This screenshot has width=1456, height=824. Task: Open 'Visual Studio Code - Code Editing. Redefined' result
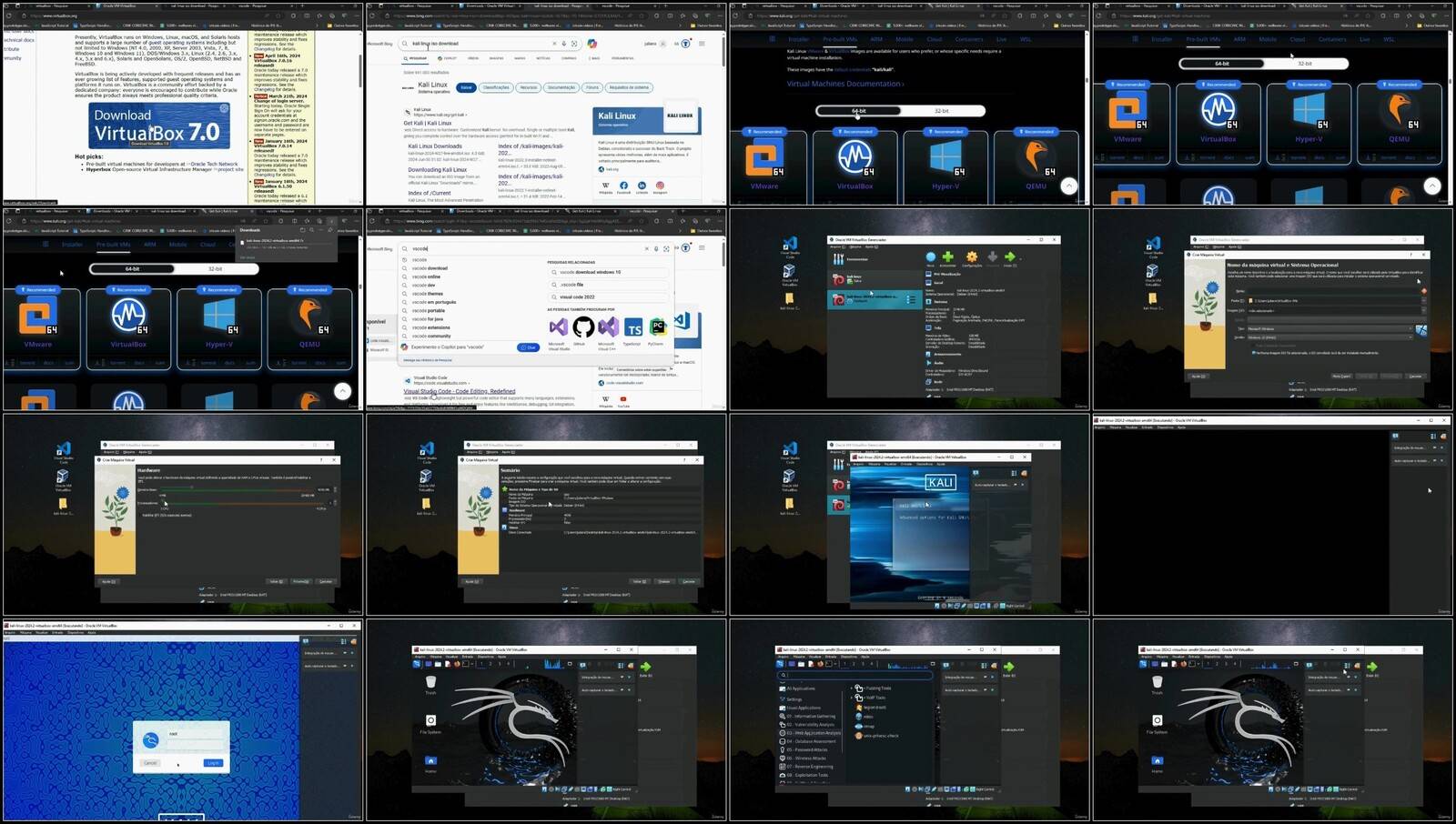(460, 391)
